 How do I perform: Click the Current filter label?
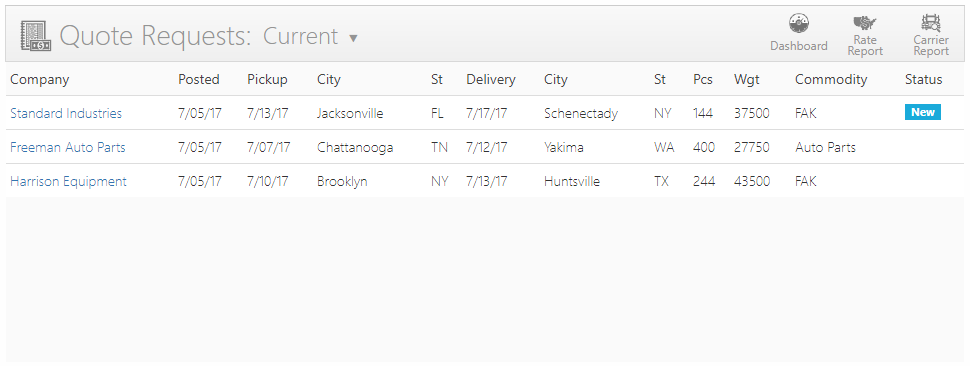(x=301, y=36)
